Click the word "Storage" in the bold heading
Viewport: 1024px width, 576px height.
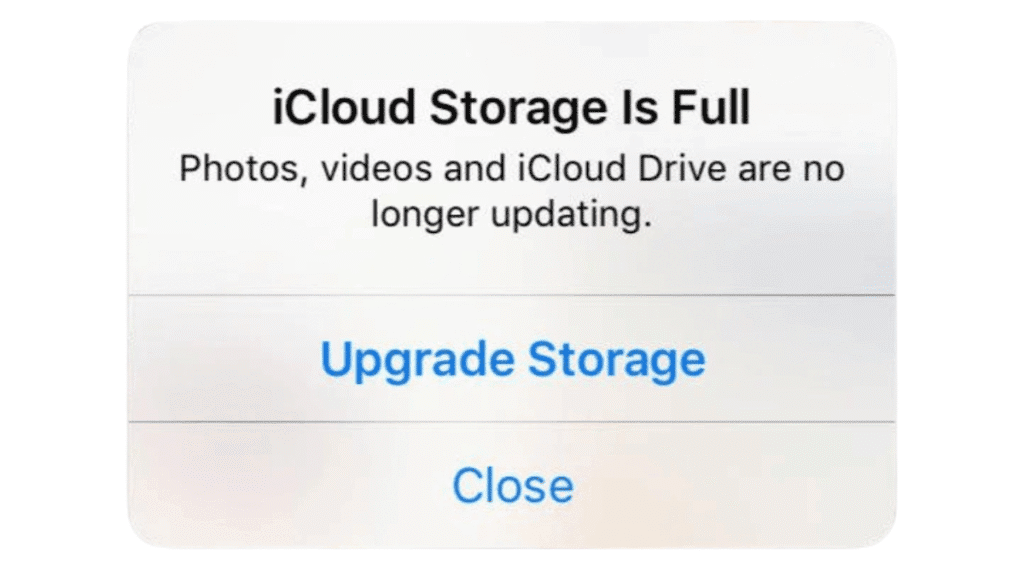517,109
